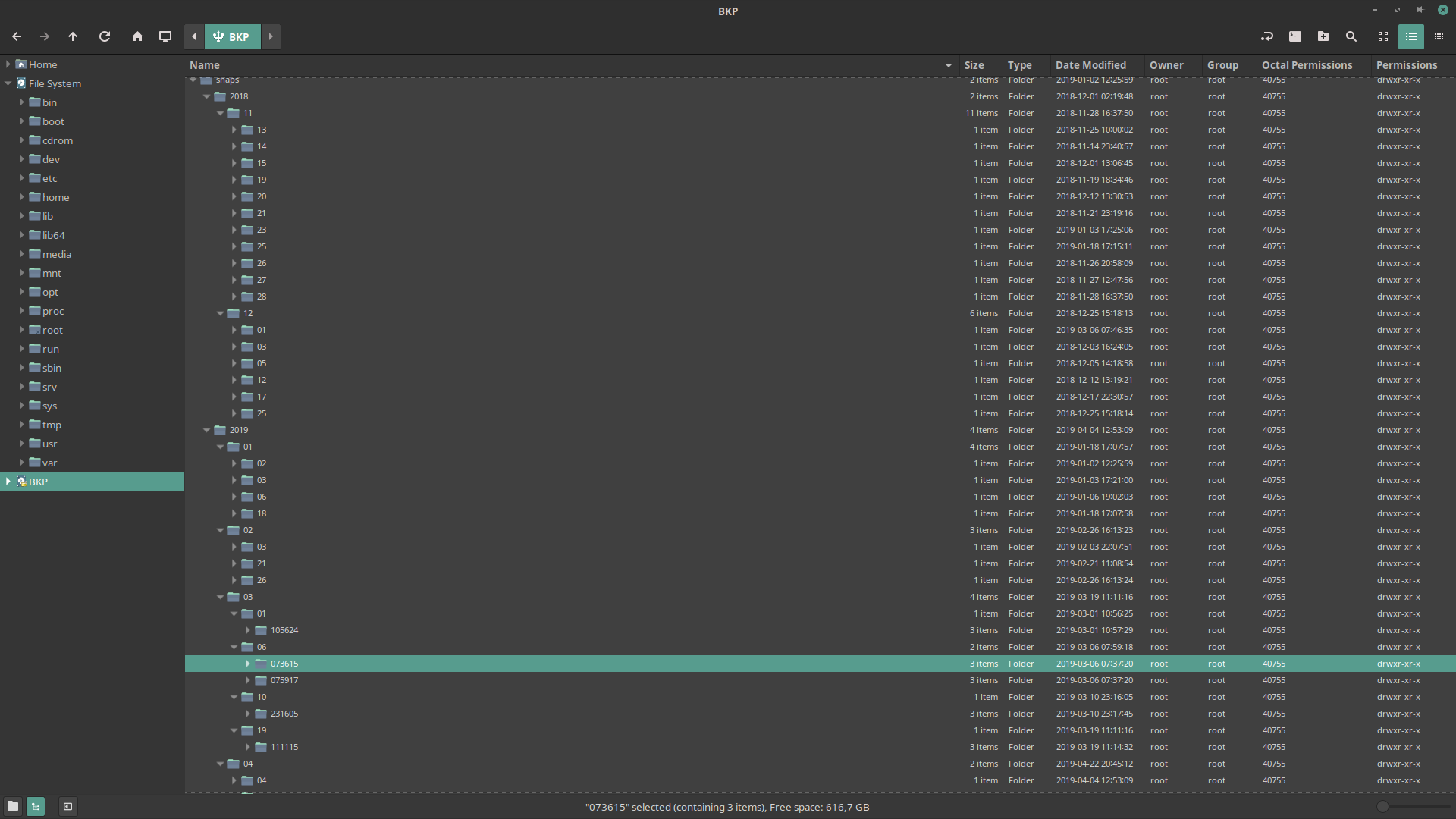Viewport: 1456px width, 819px height.
Task: Expand BKP in the sidebar tree
Action: [x=8, y=482]
